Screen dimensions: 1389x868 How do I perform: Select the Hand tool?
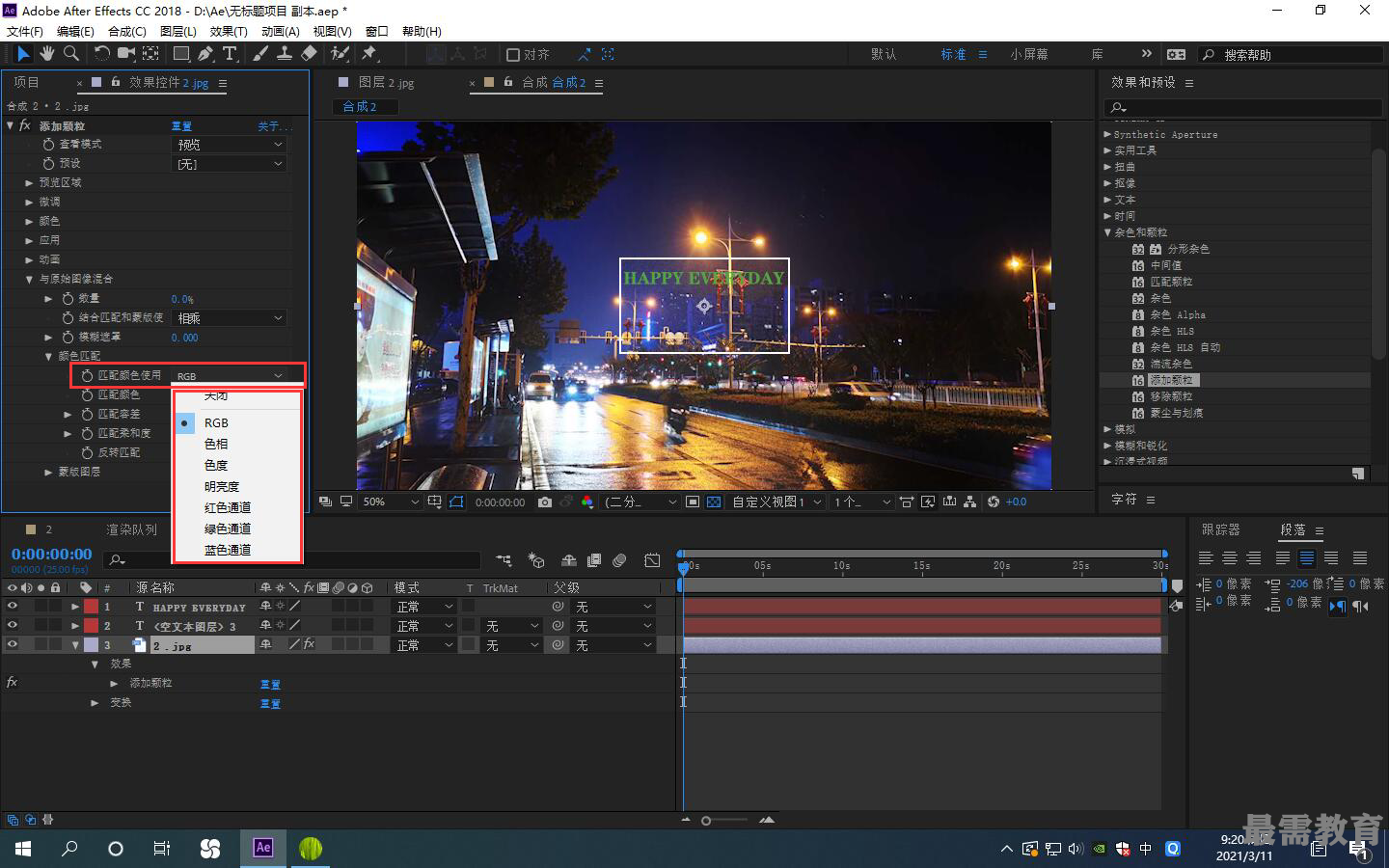point(46,54)
